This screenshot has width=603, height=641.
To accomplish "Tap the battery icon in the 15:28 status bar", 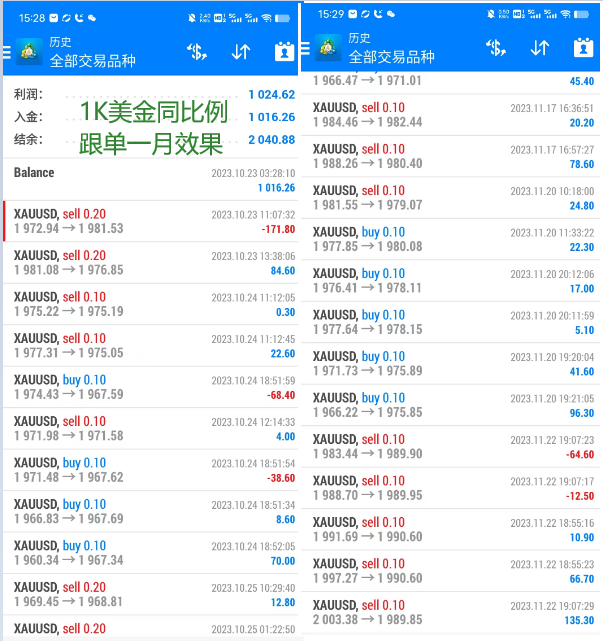I will click(x=282, y=18).
